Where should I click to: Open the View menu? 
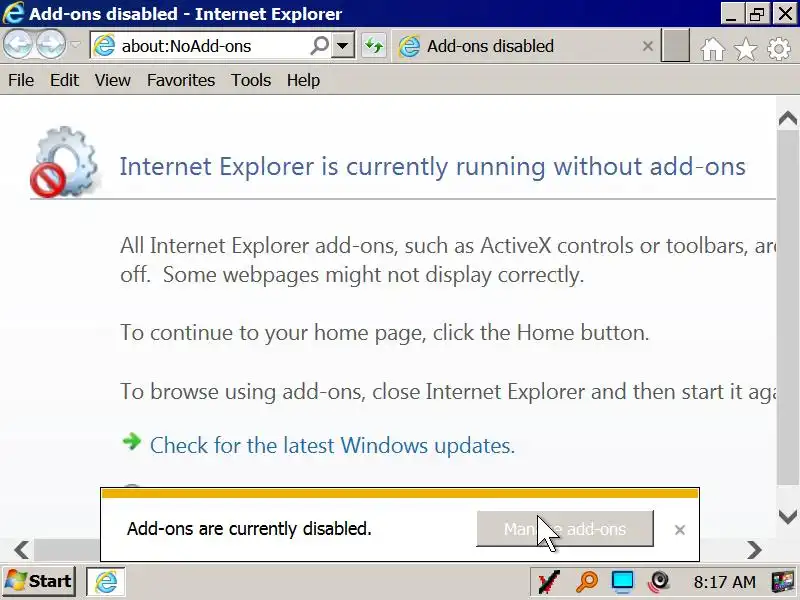[x=113, y=80]
